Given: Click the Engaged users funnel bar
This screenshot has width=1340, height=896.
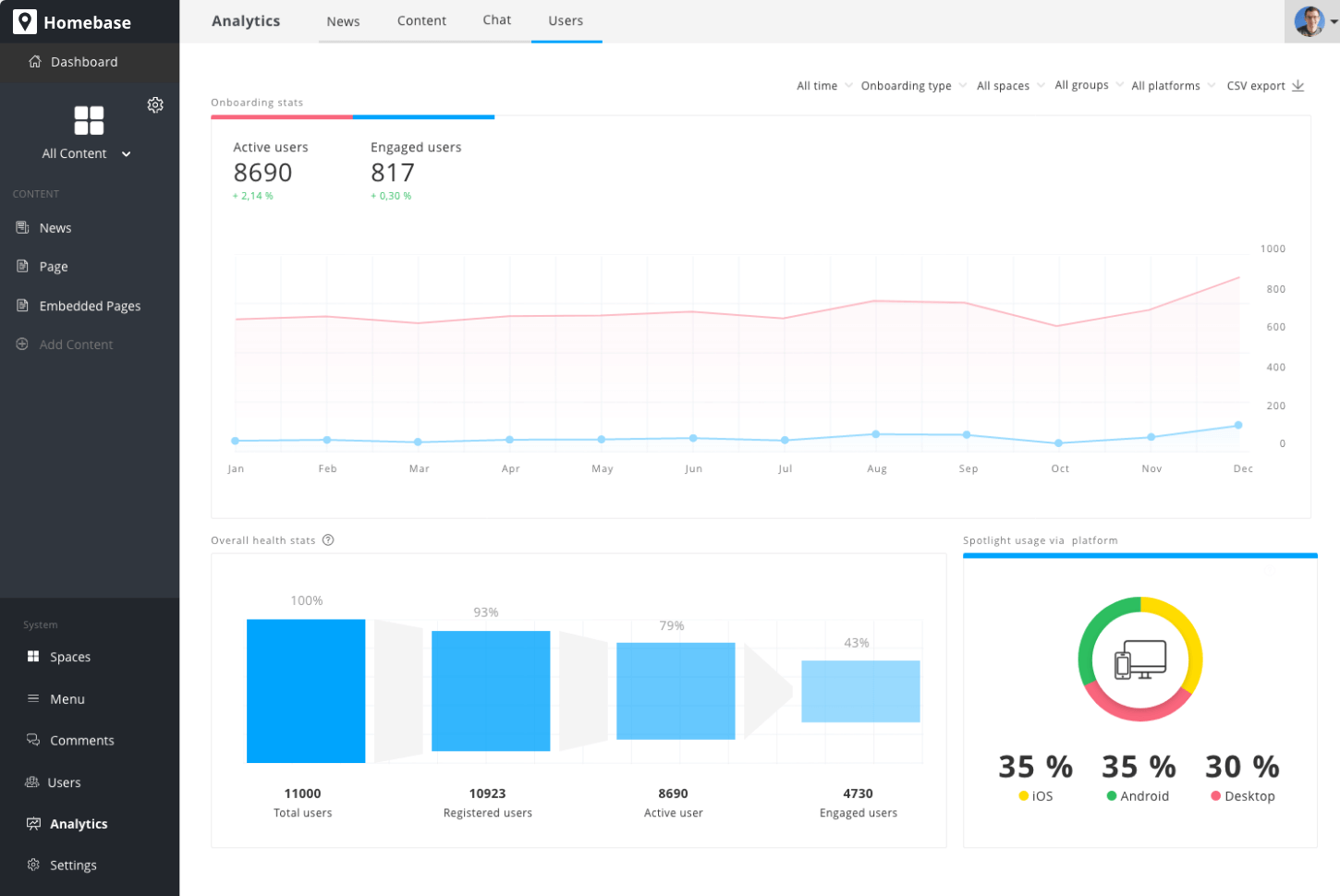Looking at the screenshot, I should 860,691.
